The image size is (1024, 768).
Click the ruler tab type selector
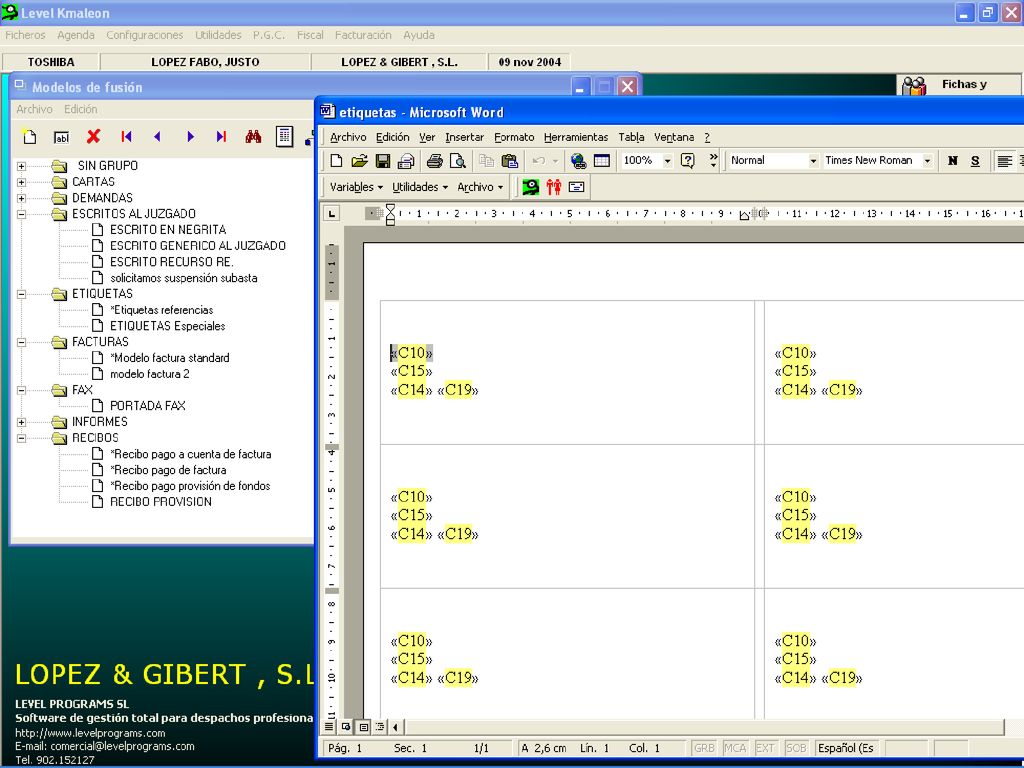[x=332, y=214]
